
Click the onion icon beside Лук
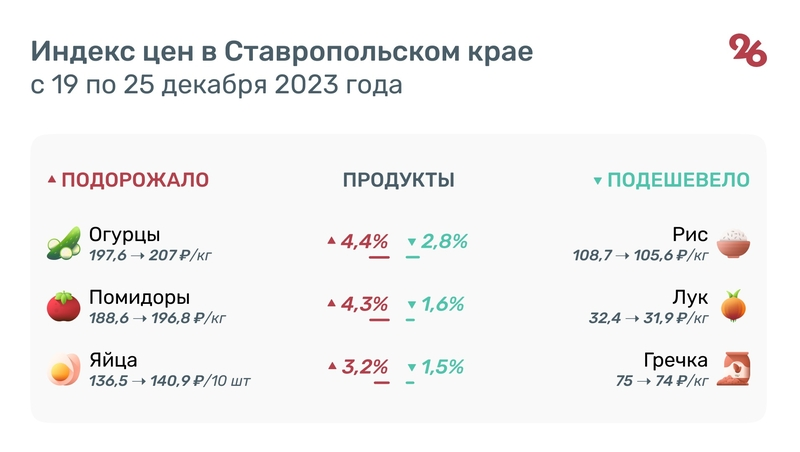[x=734, y=307]
